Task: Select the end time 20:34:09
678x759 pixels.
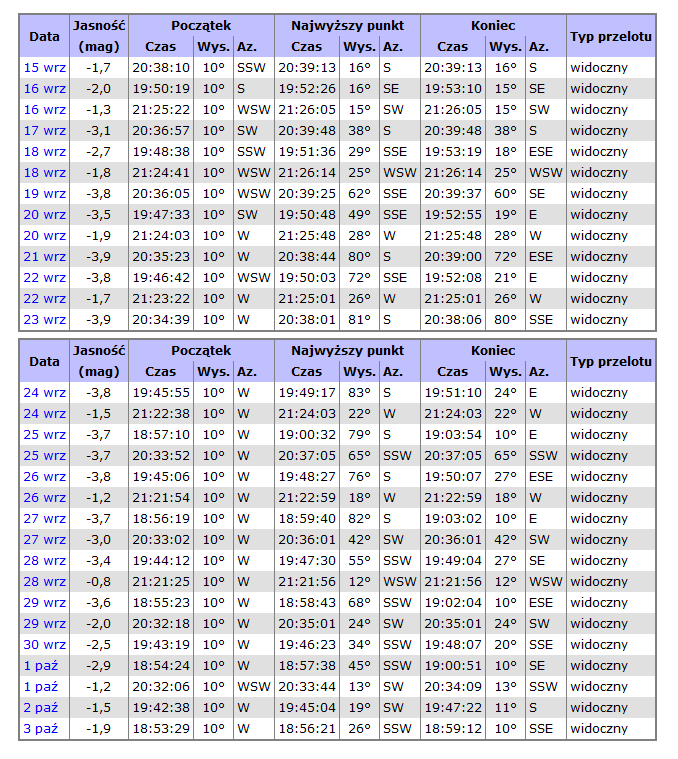Action: pos(453,687)
